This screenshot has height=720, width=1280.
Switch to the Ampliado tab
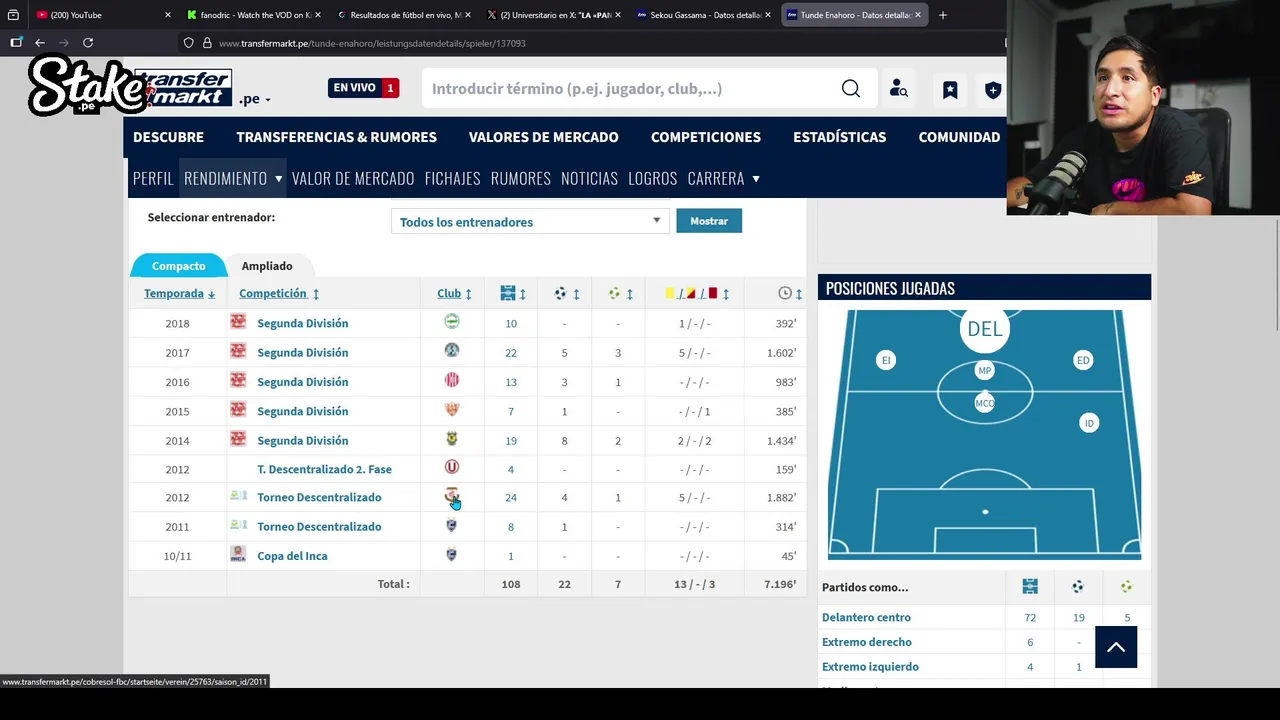(x=267, y=266)
